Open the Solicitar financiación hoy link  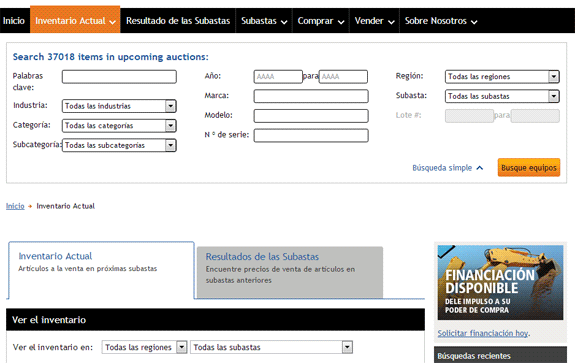tap(483, 333)
